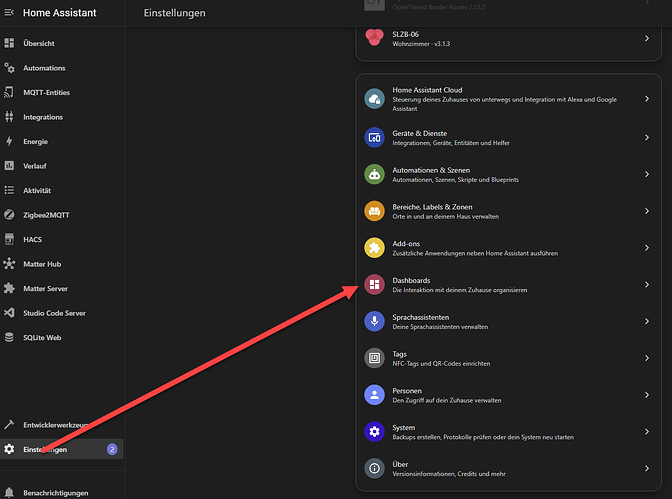Open Studio Code Server in sidebar
This screenshot has width=672, height=499.
pyautogui.click(x=54, y=313)
